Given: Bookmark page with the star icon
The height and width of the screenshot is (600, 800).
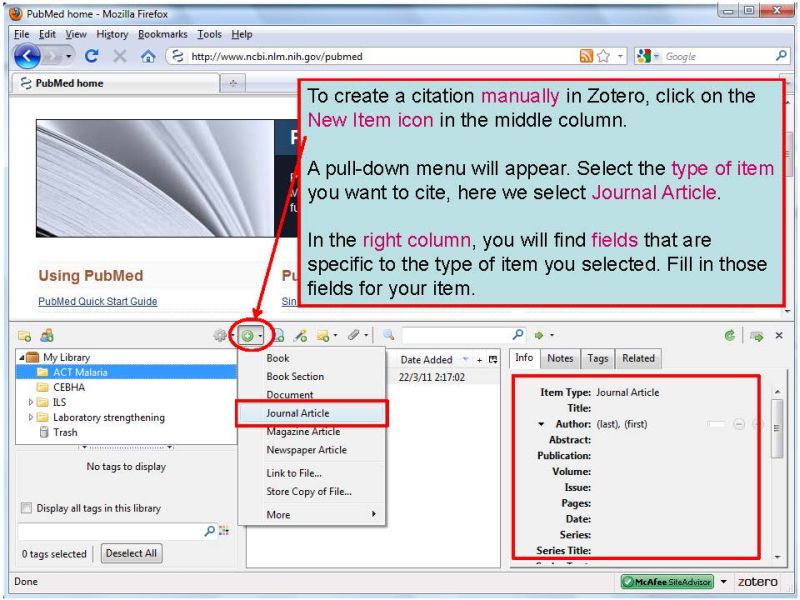Looking at the screenshot, I should click(604, 57).
